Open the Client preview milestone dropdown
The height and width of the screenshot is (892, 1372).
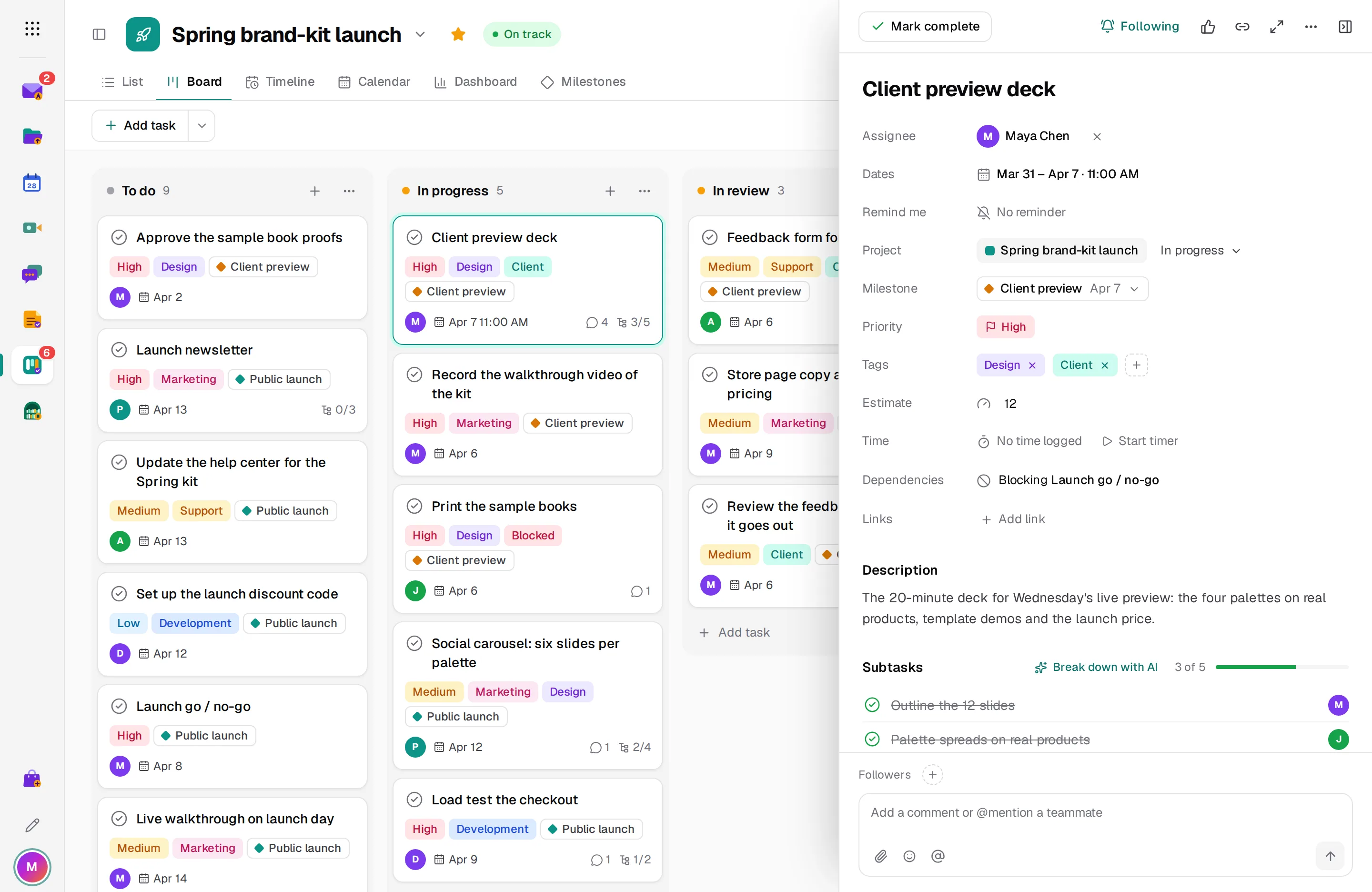[1062, 288]
